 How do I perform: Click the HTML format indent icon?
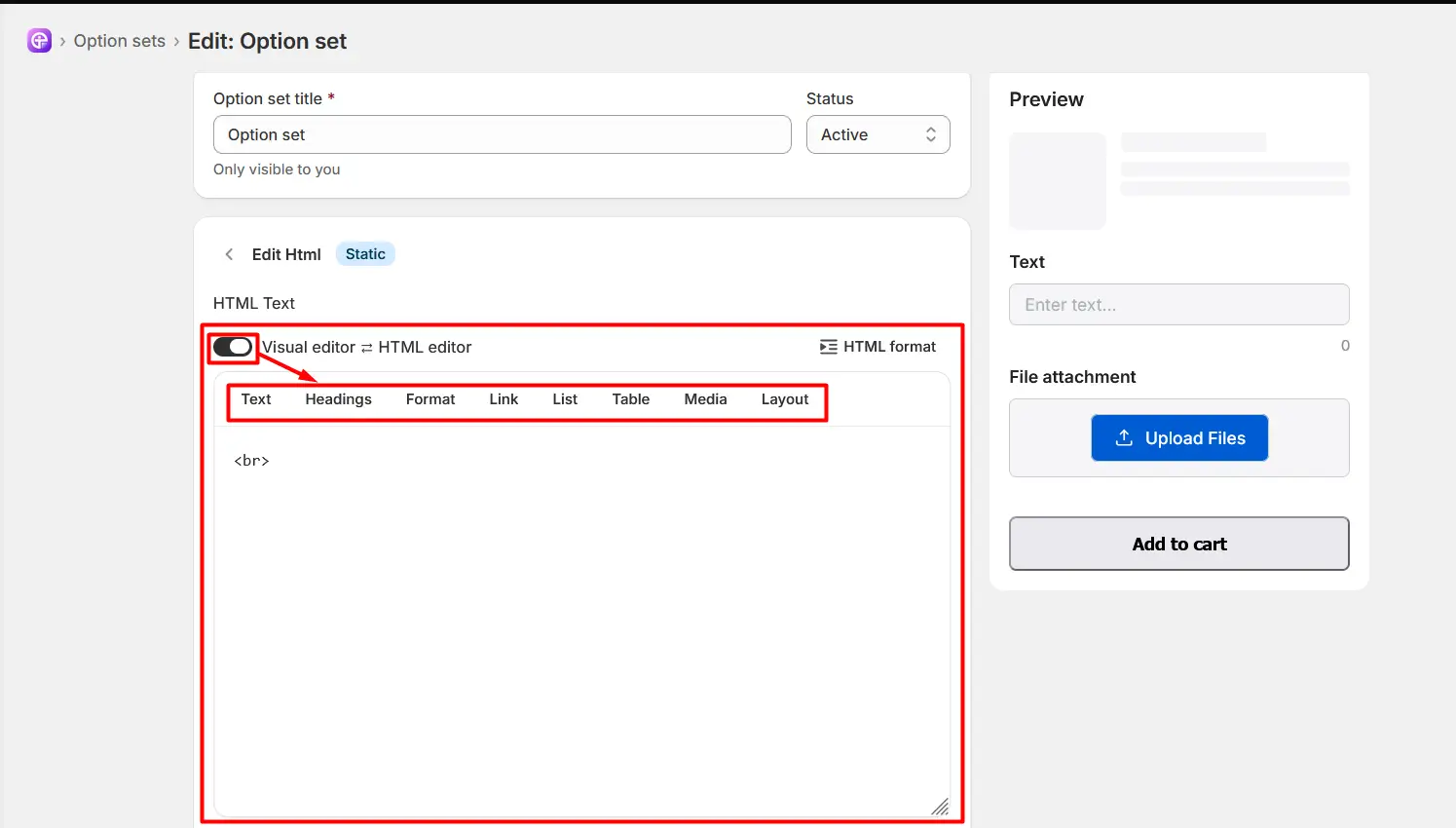tap(828, 347)
